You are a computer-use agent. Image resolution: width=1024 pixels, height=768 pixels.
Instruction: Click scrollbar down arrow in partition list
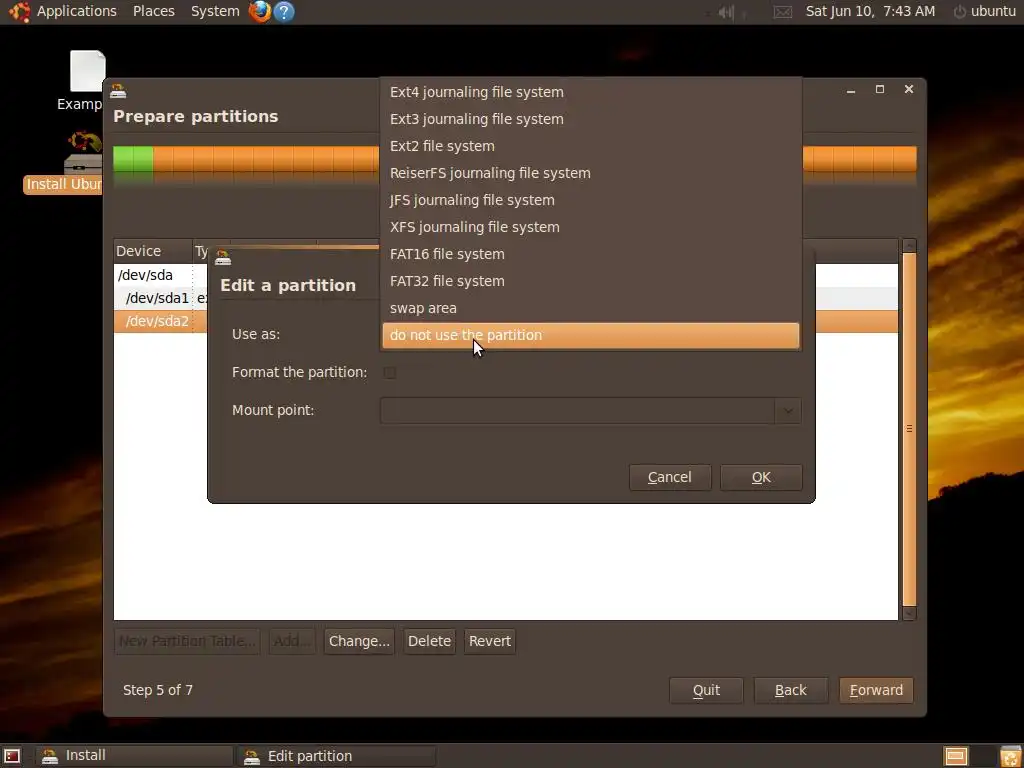909,613
